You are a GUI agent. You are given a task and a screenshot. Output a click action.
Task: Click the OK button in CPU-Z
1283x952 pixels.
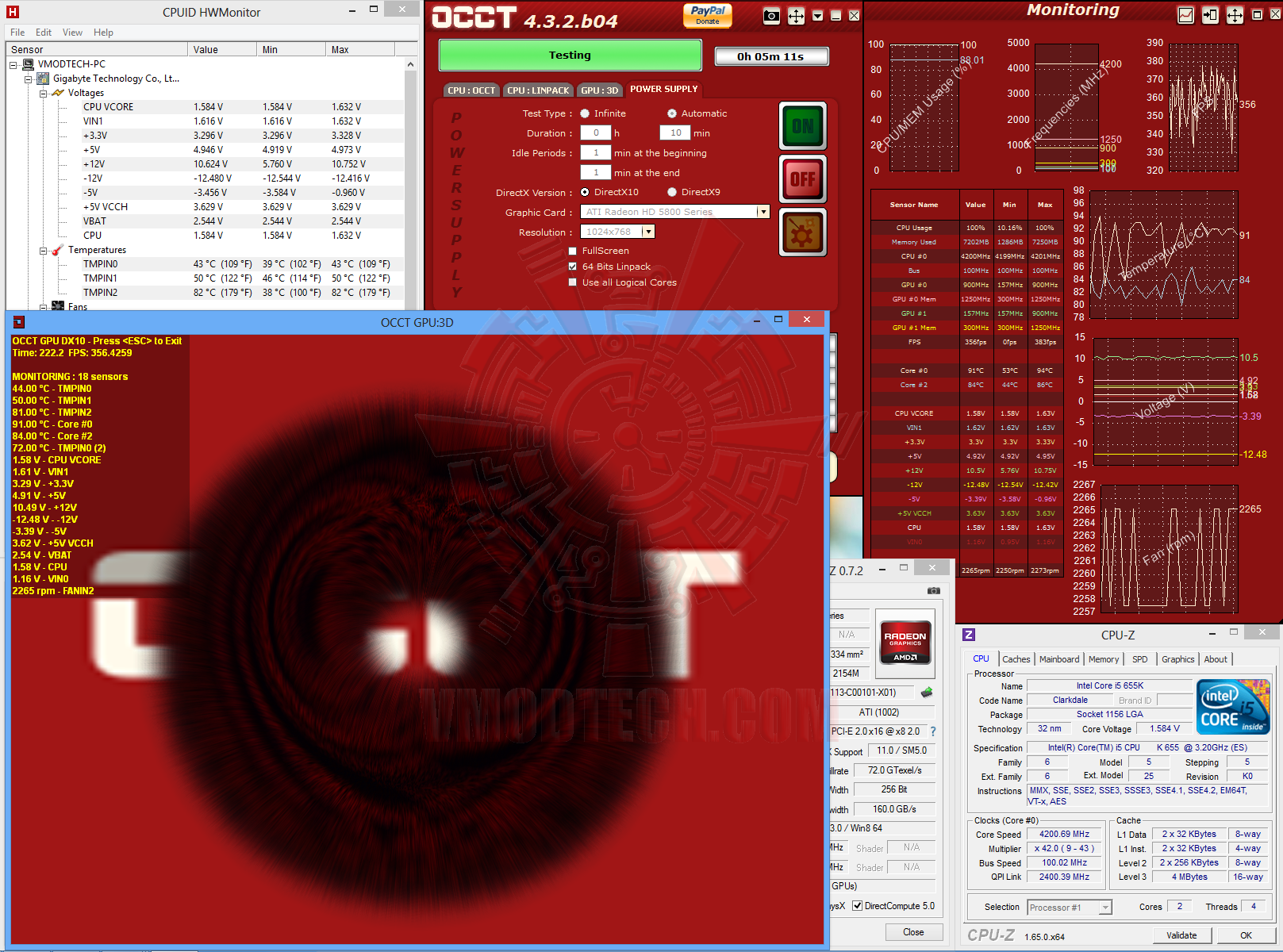click(x=1246, y=935)
